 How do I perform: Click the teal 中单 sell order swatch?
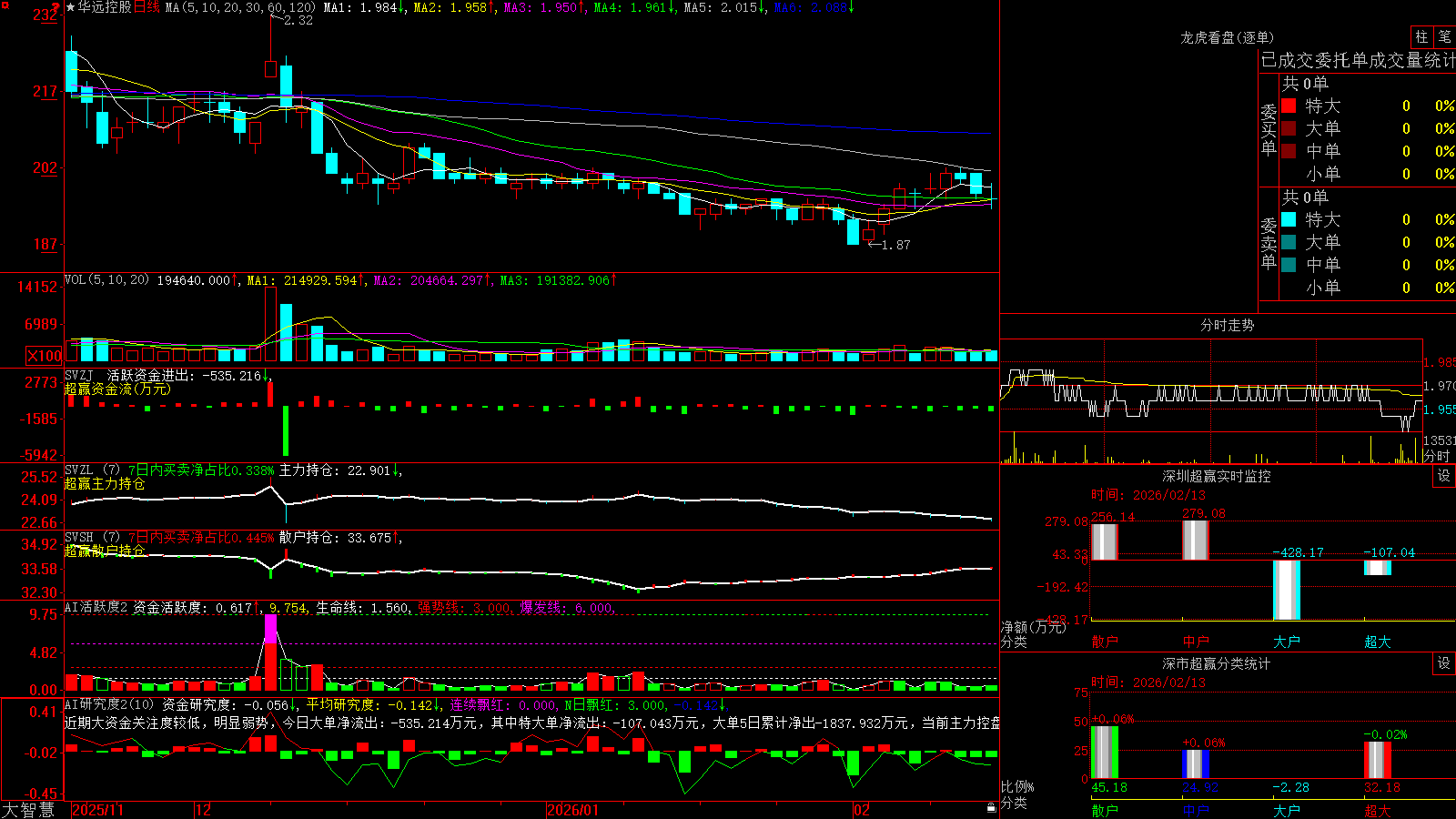(x=1289, y=265)
